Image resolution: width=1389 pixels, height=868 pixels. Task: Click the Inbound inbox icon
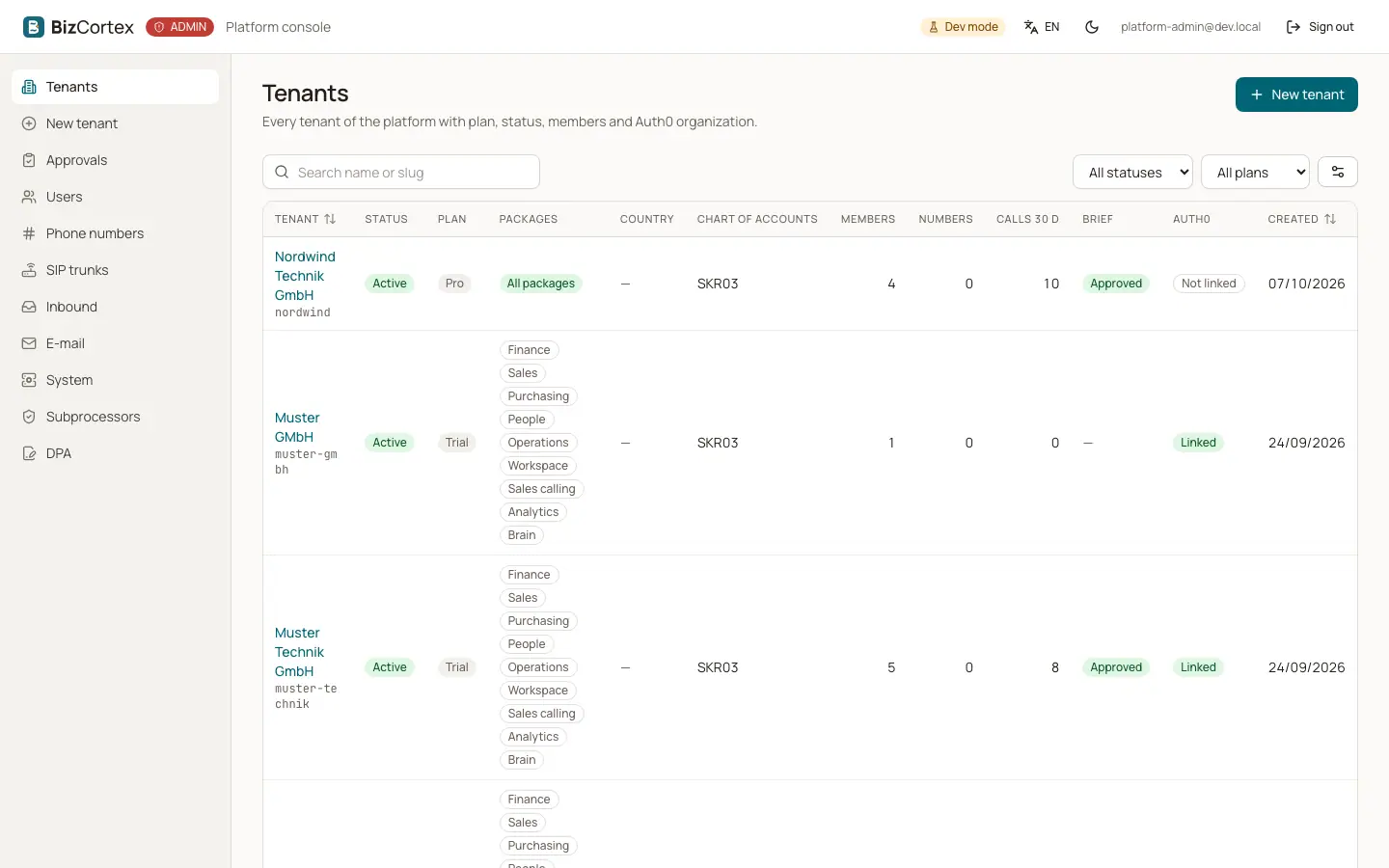click(x=29, y=307)
